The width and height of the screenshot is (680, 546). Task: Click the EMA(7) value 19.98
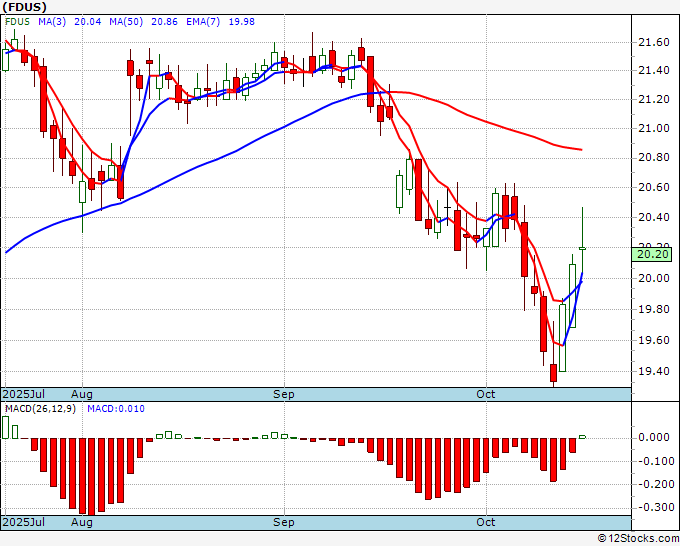(242, 22)
